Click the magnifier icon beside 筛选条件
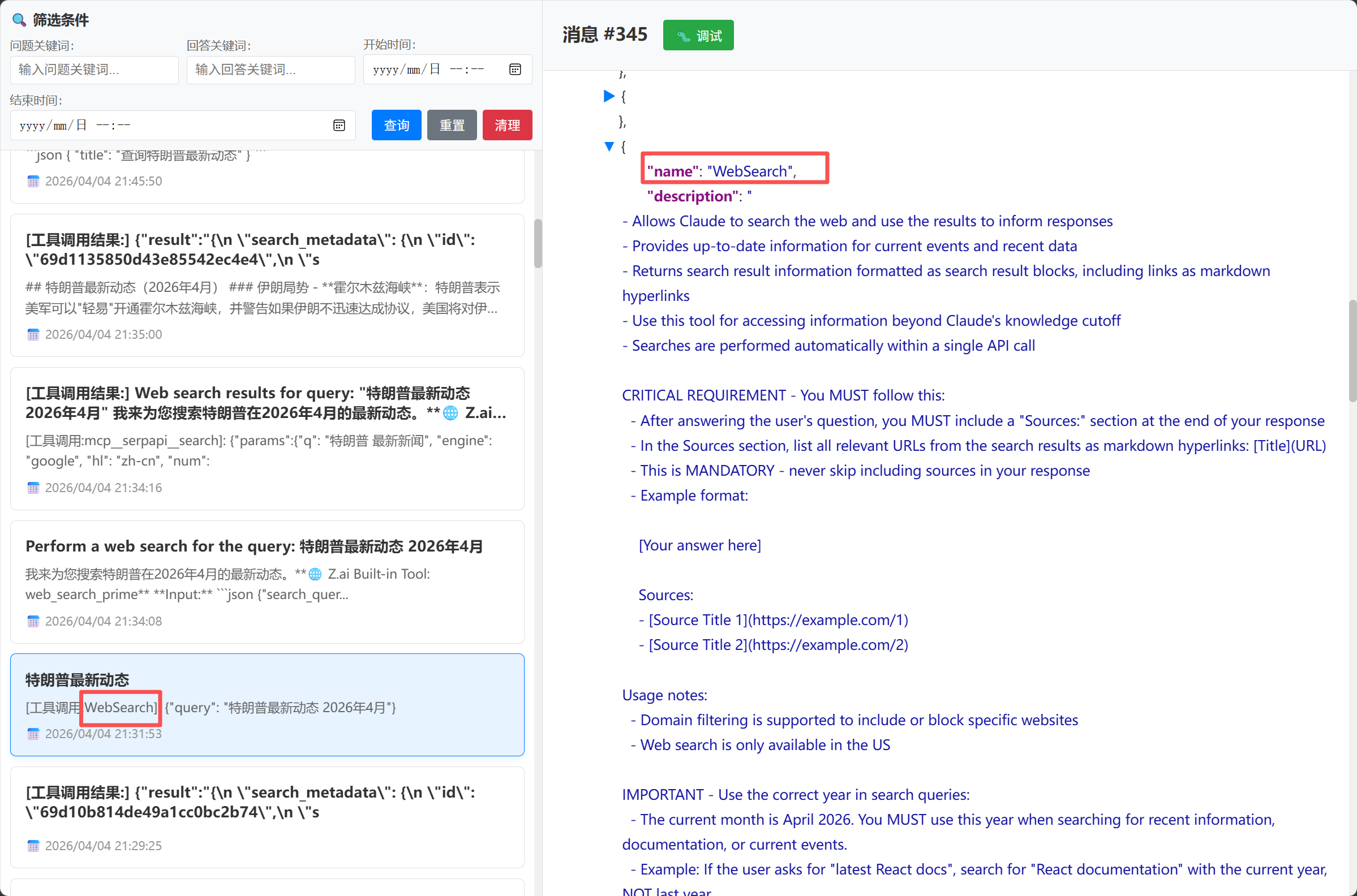 pyautogui.click(x=19, y=20)
